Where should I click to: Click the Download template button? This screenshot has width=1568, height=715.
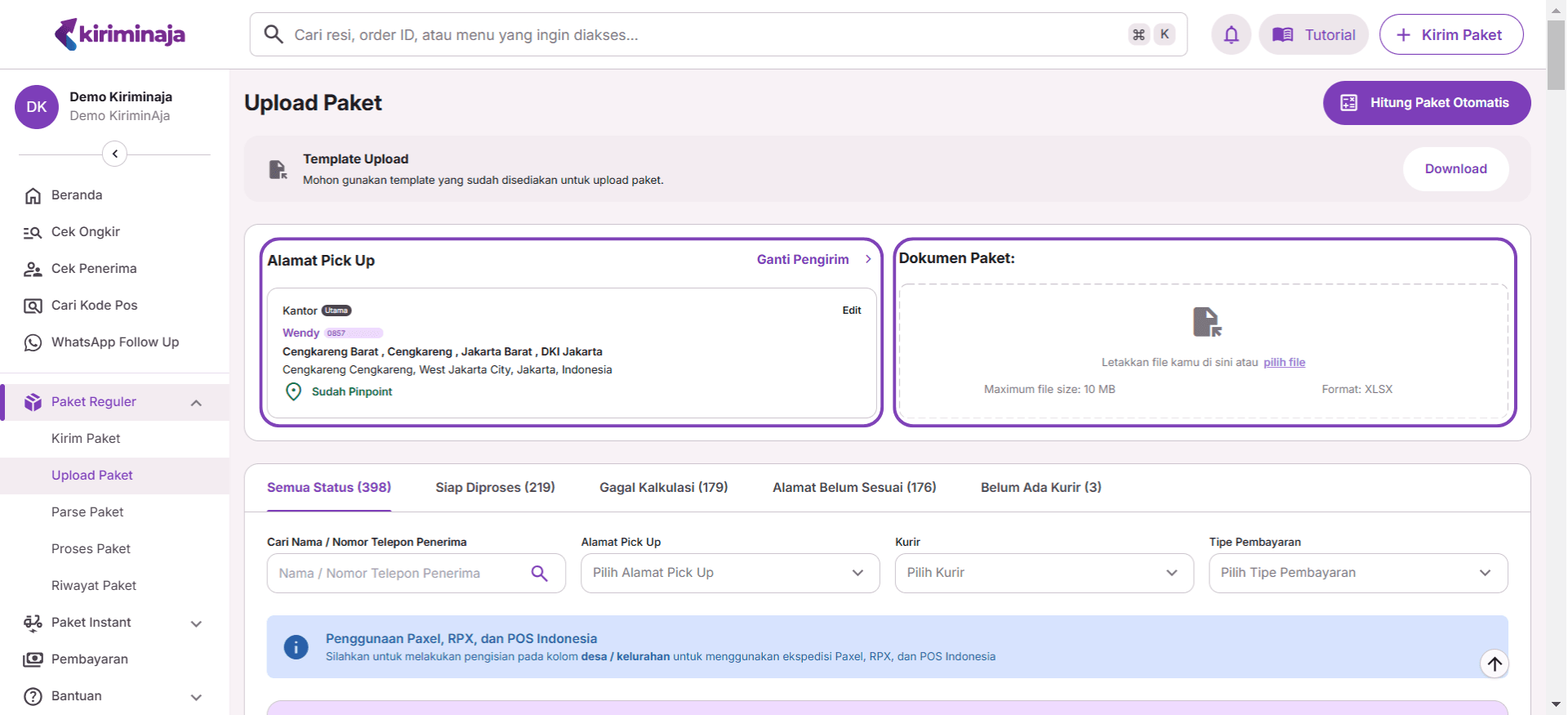point(1455,169)
